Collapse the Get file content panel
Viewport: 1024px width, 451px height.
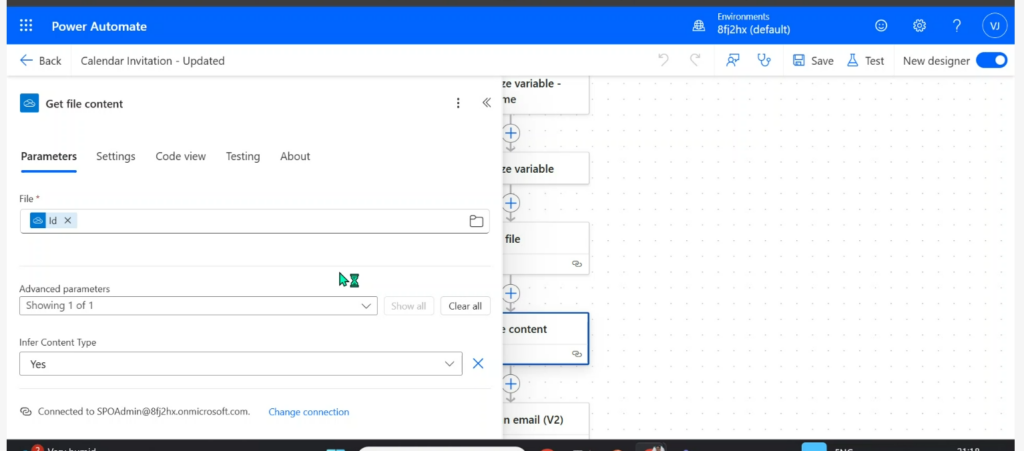click(x=487, y=103)
